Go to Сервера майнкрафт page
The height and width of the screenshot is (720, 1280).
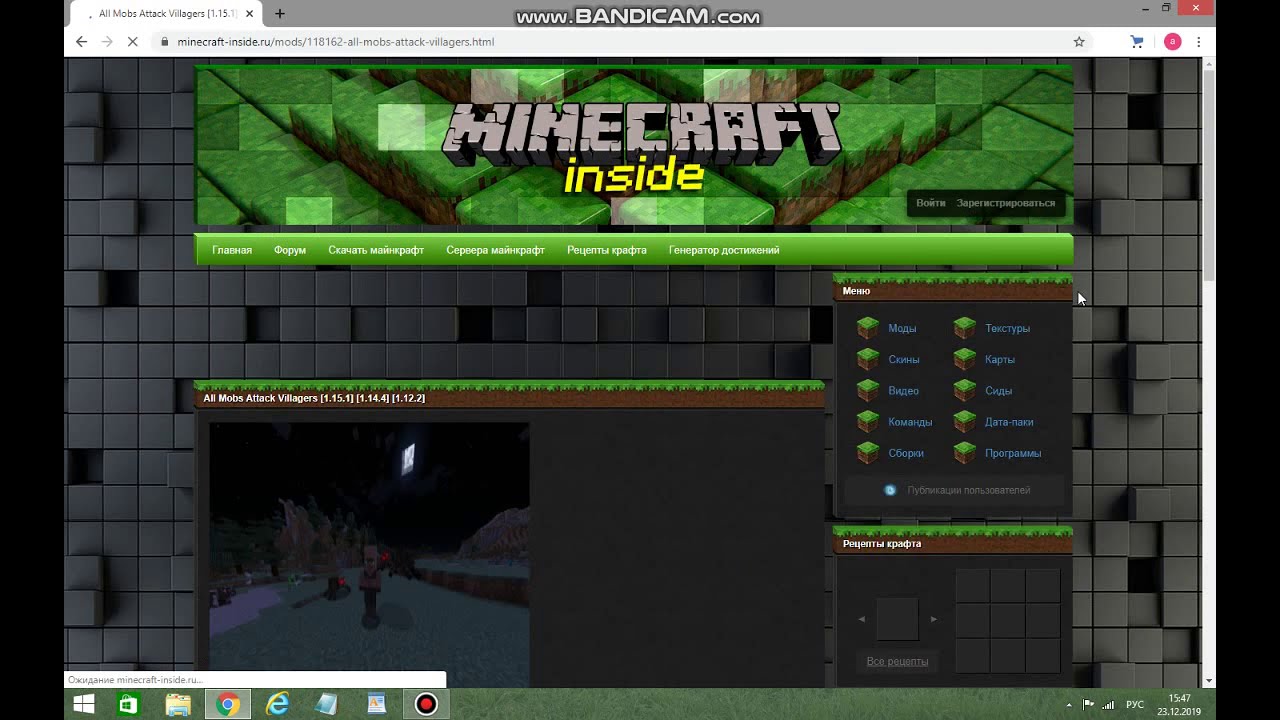click(x=495, y=250)
